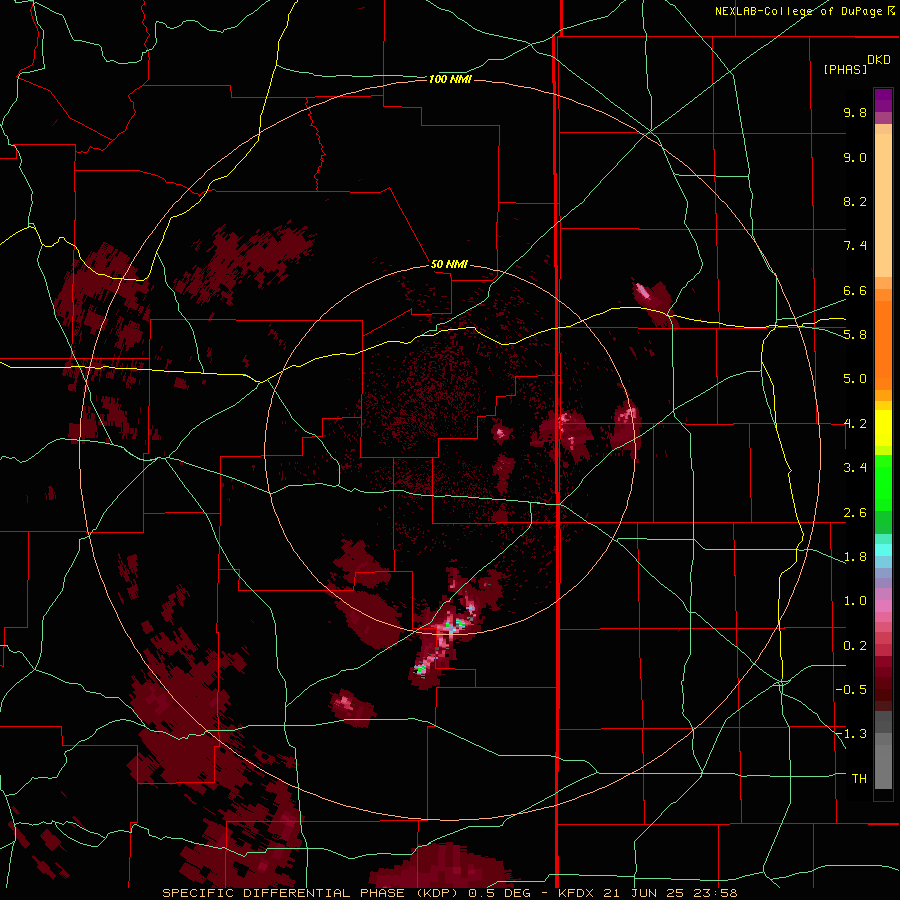This screenshot has width=900, height=900.
Task: Click the DKD product label
Action: point(879,60)
